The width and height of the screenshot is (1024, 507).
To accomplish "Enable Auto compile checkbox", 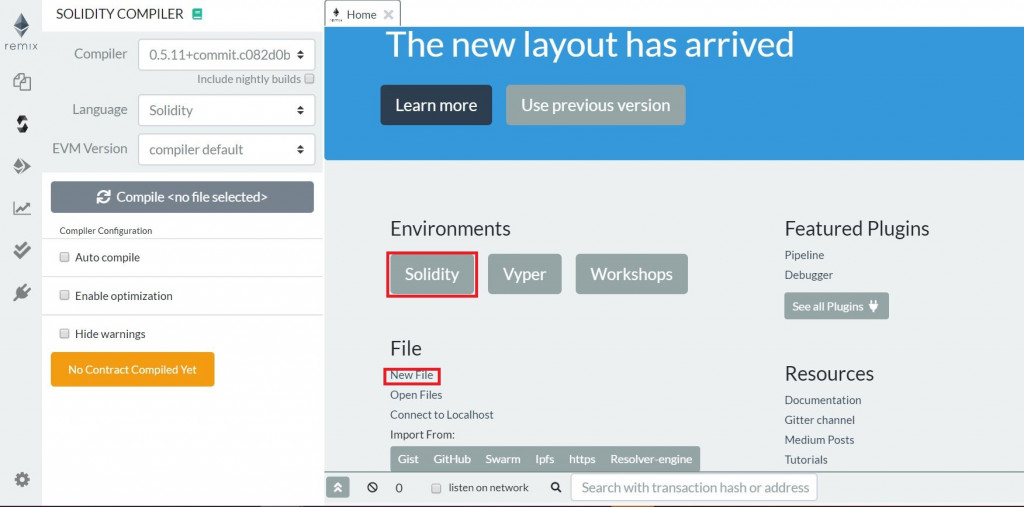I will [65, 257].
